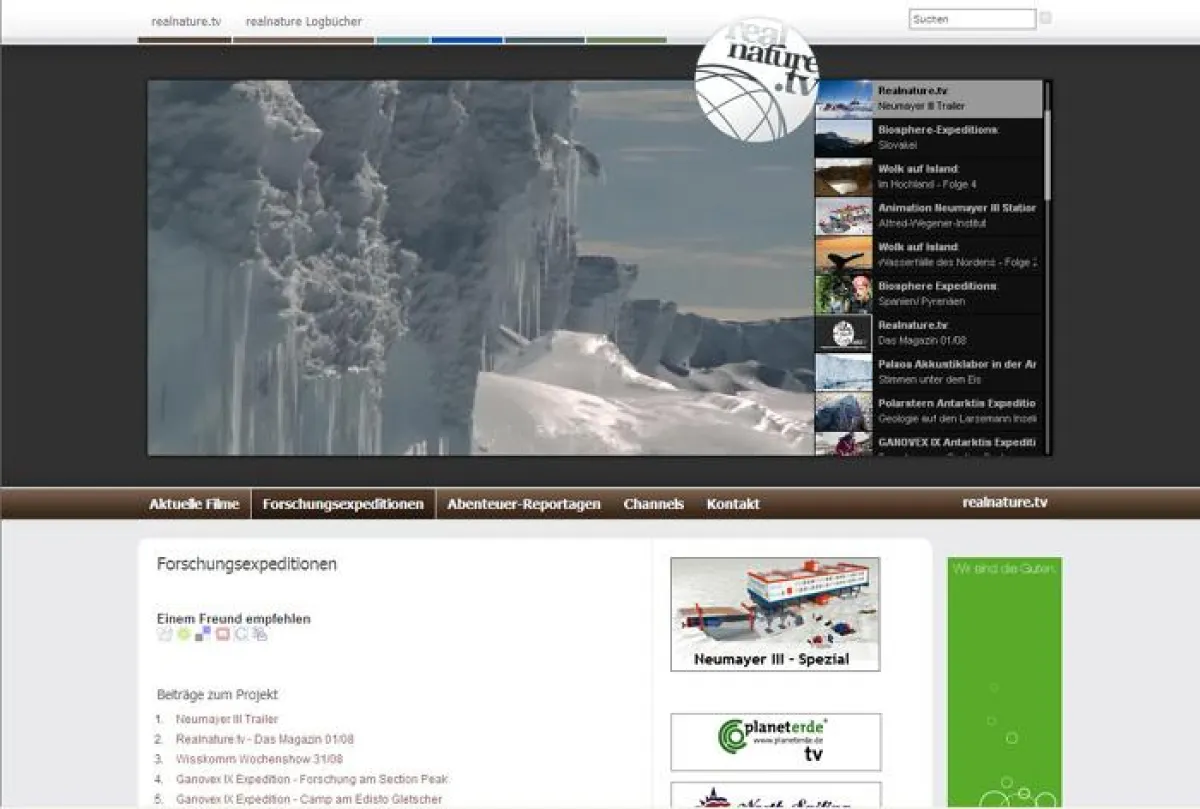
Task: Click the last share icon in the recommend row
Action: (x=258, y=634)
